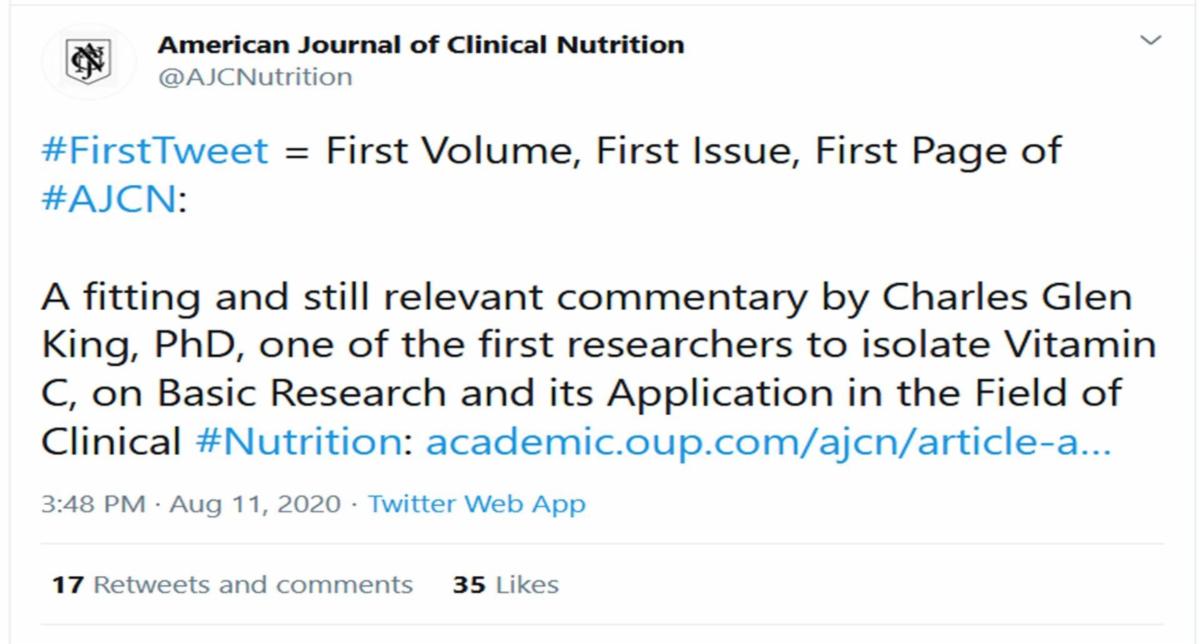
Task: Click the word "Clinical" before #Nutrition
Action: pos(111,440)
